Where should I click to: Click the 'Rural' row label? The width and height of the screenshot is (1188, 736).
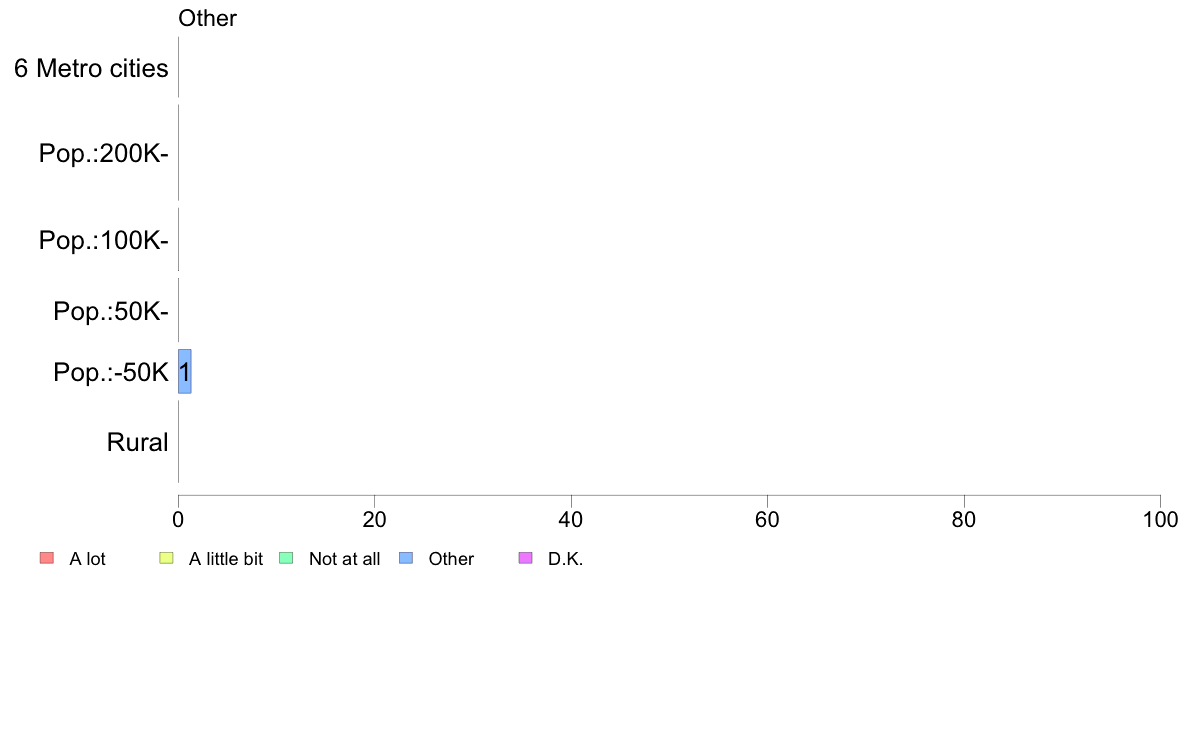point(137,442)
